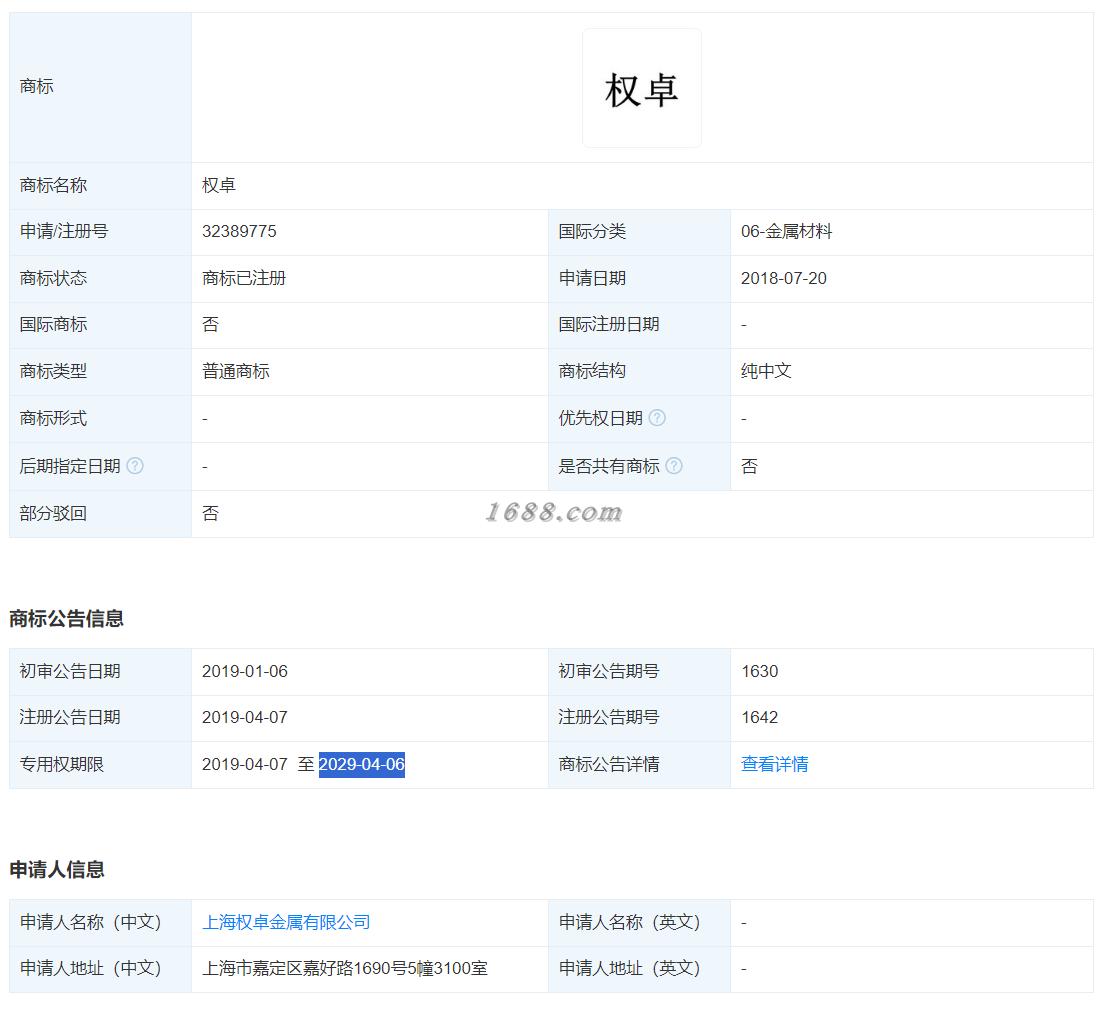Click the trademark type value 普通商标
The image size is (1107, 1020).
tap(236, 371)
